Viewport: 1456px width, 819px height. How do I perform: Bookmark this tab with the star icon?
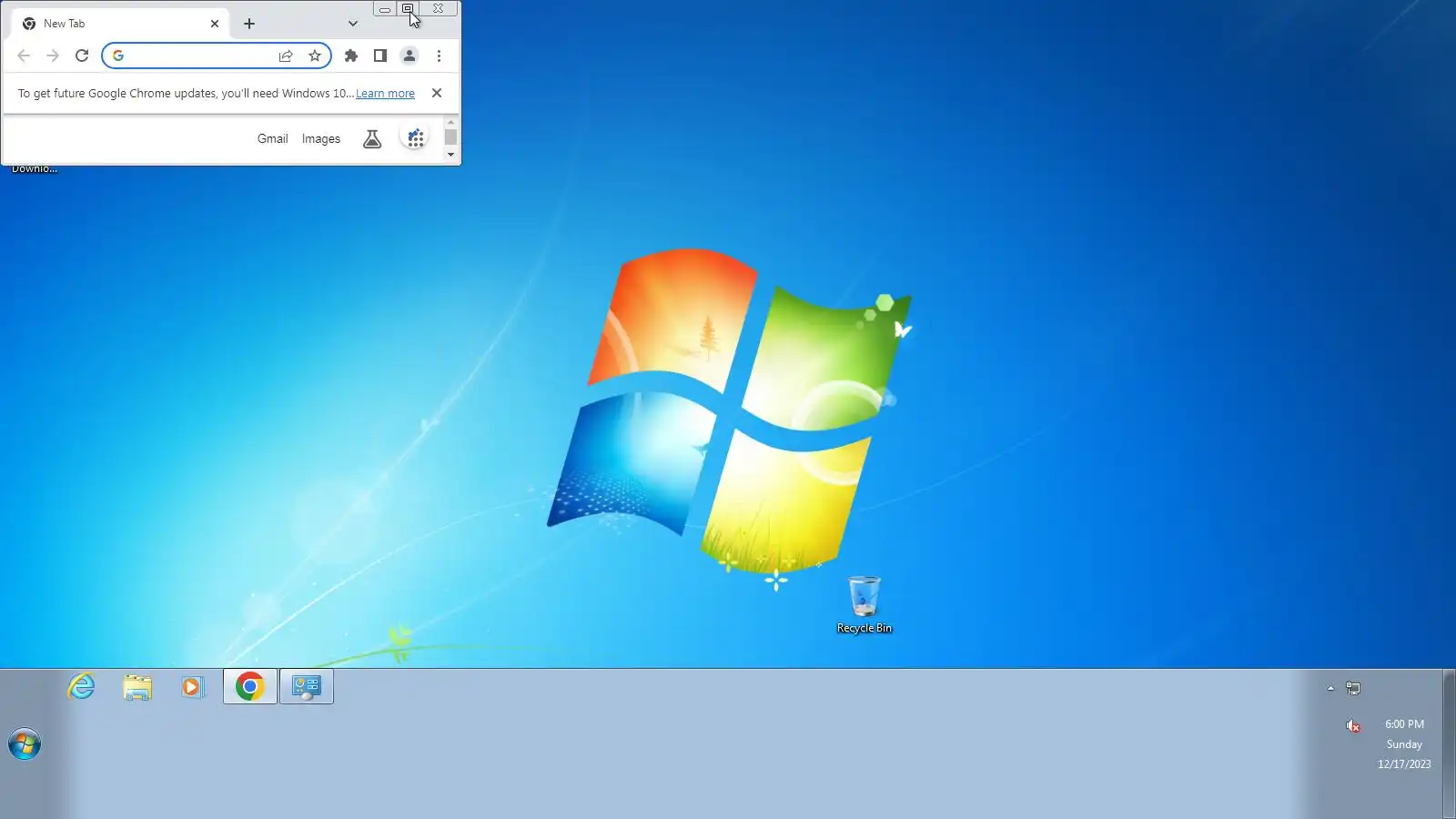pyautogui.click(x=315, y=56)
